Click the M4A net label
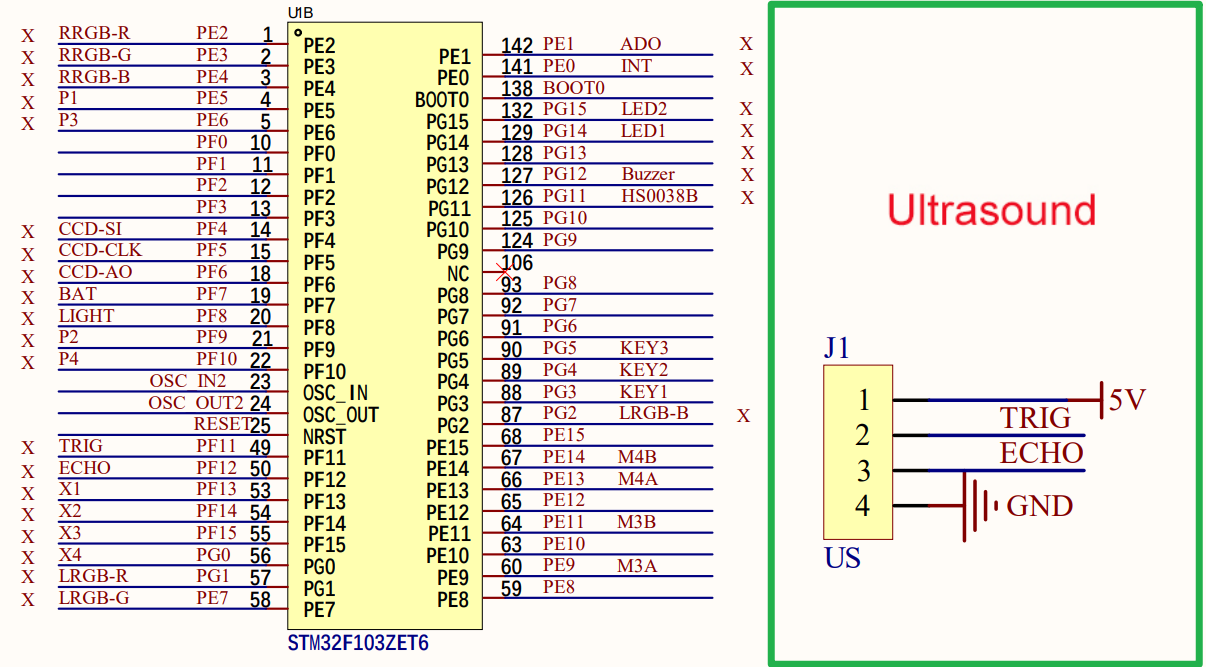This screenshot has height=667, width=1206. point(637,479)
